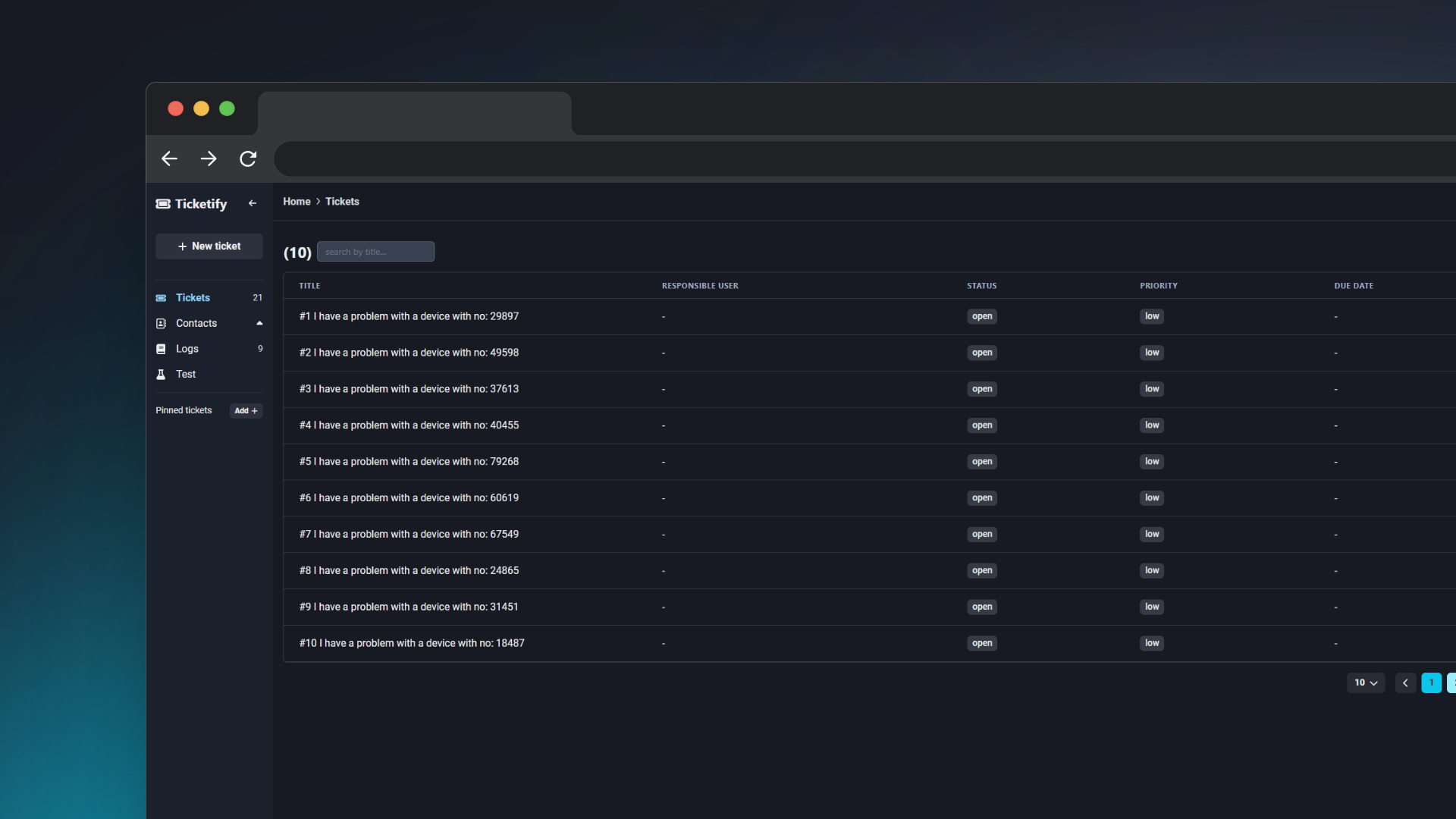Click the Ticketify logo icon

163,204
